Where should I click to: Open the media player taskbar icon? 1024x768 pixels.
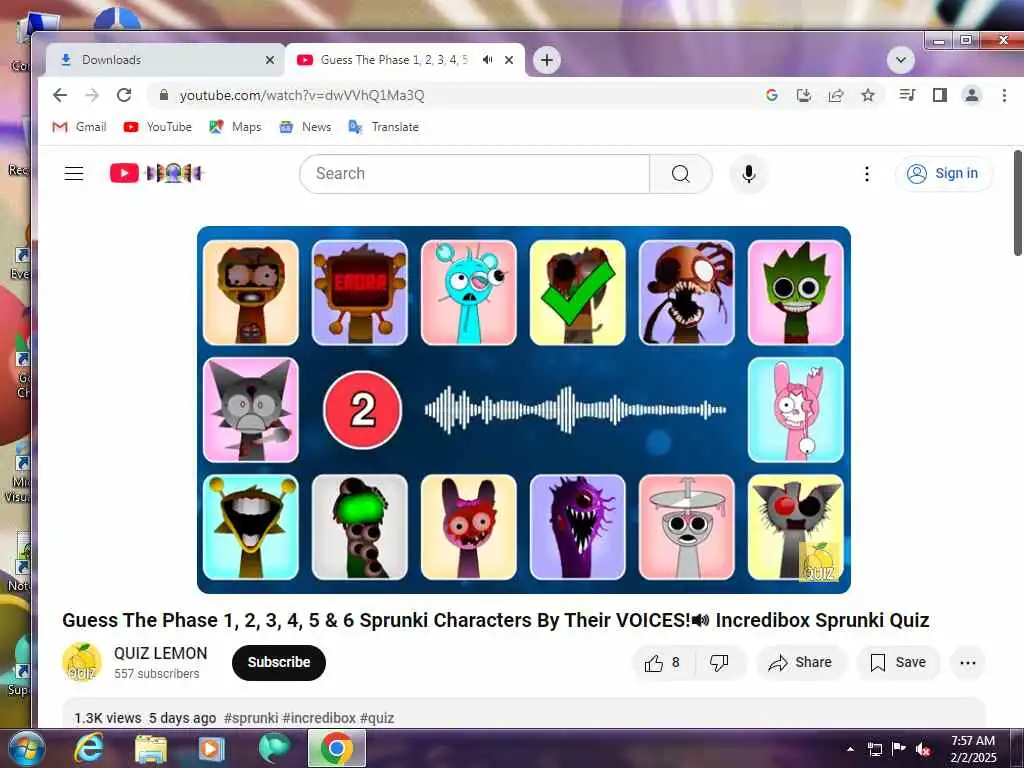pyautogui.click(x=211, y=748)
